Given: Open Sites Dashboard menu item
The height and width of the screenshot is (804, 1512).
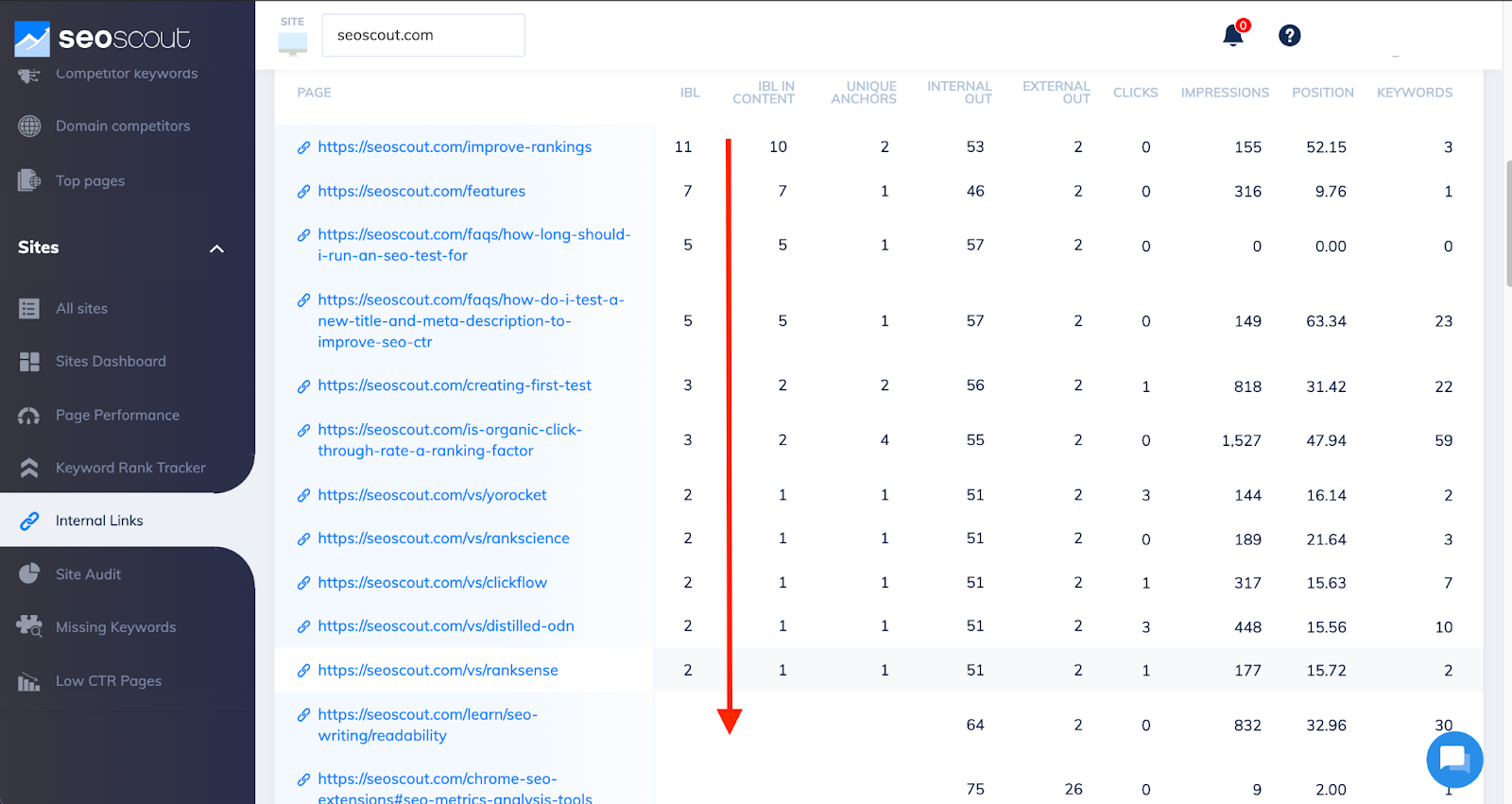Looking at the screenshot, I should coord(111,361).
